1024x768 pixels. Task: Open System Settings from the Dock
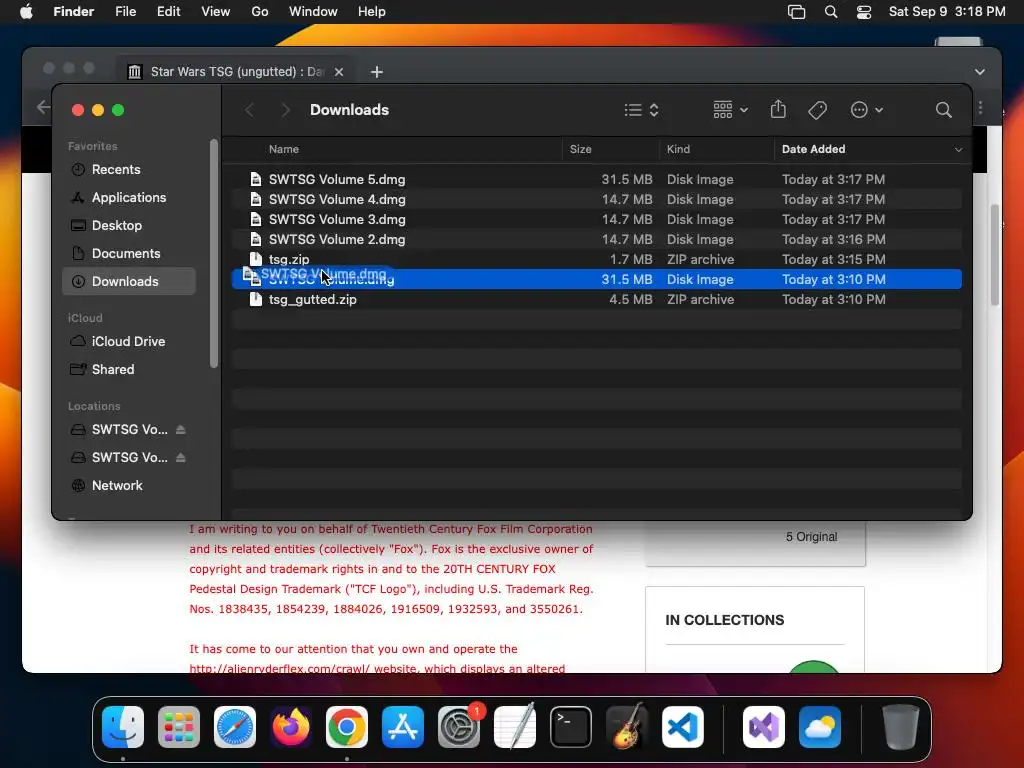click(x=458, y=726)
